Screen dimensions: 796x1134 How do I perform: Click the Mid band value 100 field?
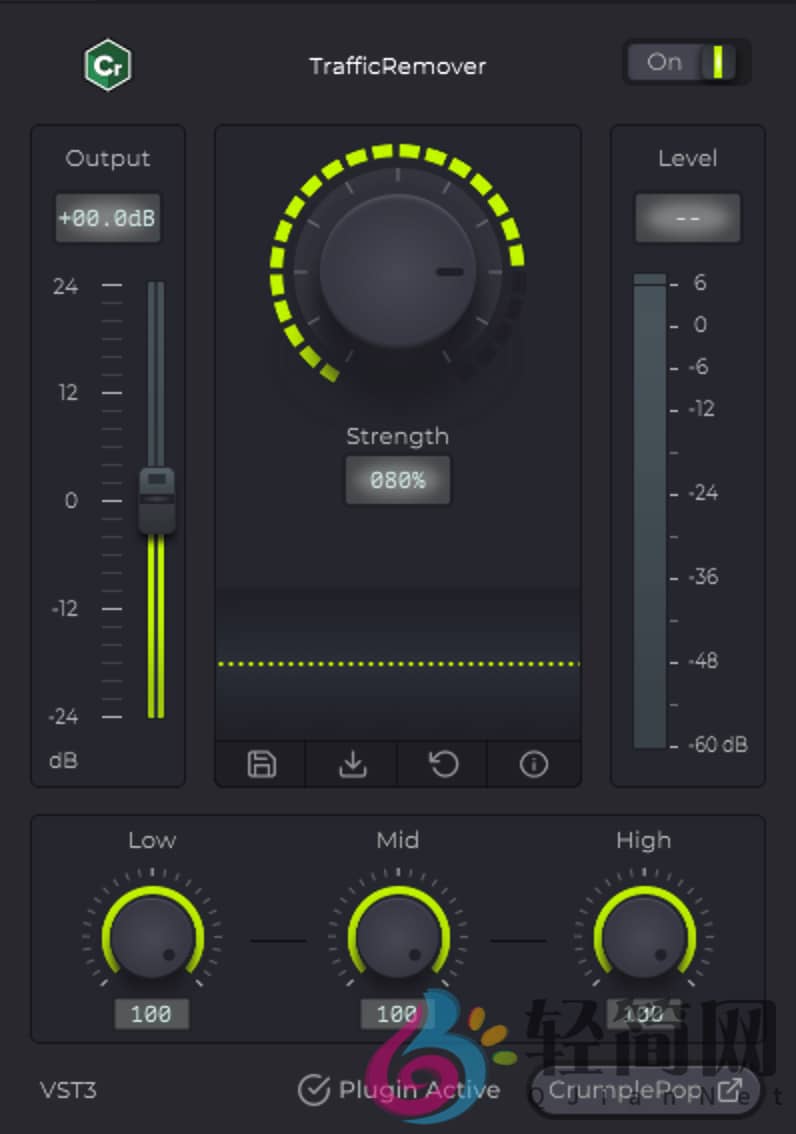tap(397, 1014)
